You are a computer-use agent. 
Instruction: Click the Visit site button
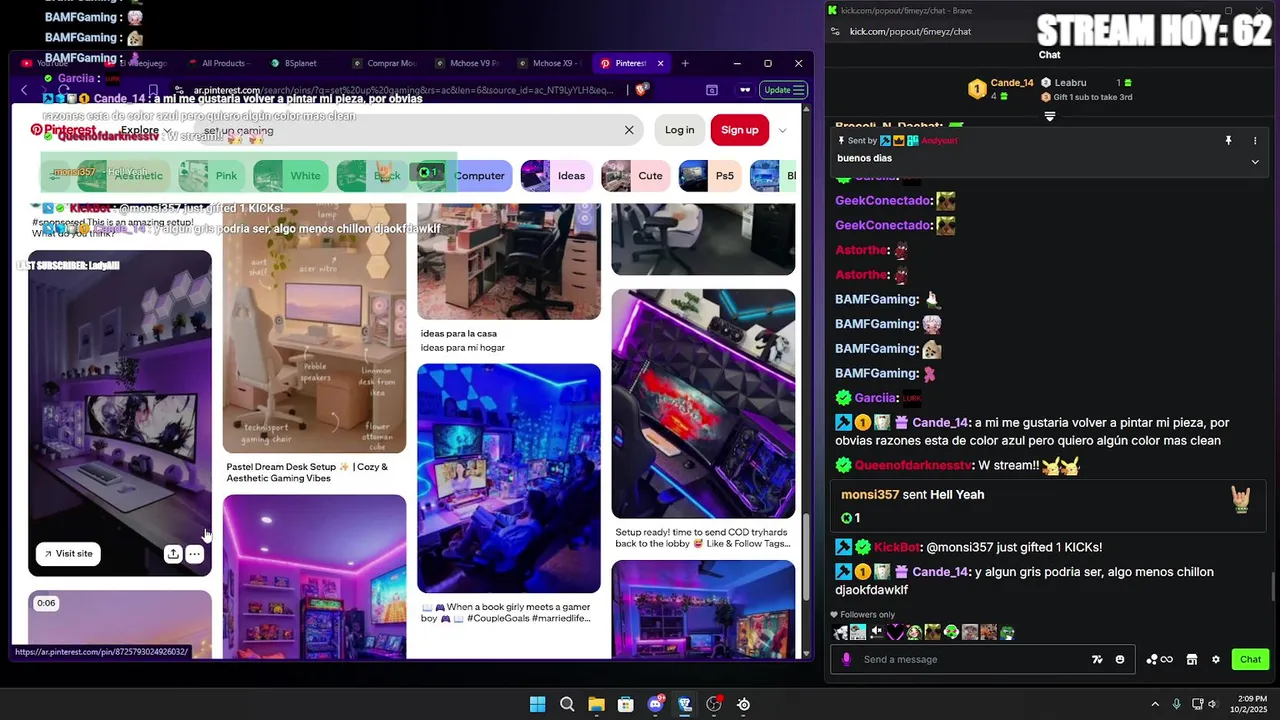pos(67,553)
